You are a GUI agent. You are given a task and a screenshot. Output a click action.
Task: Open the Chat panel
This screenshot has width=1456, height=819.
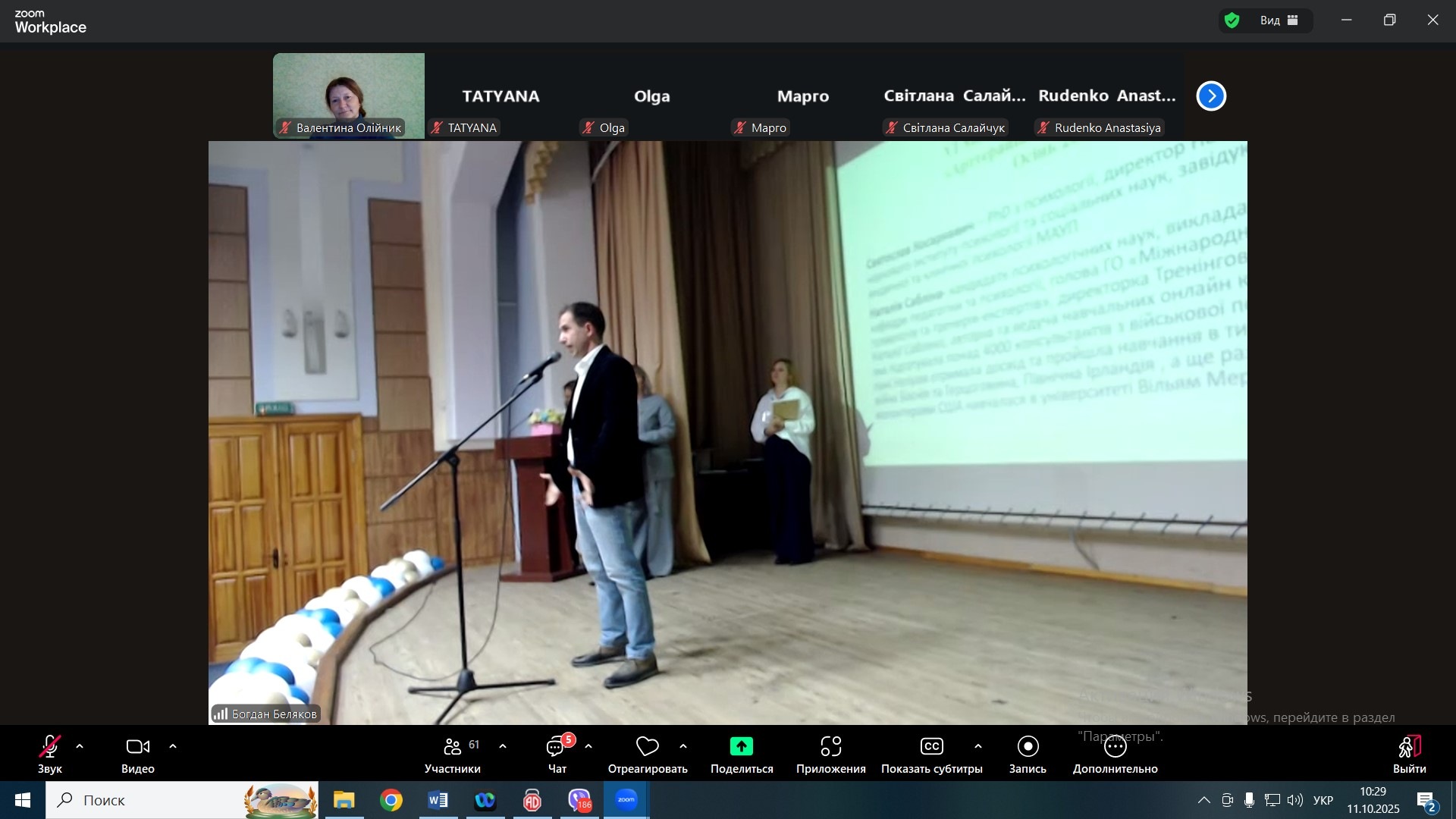(556, 748)
